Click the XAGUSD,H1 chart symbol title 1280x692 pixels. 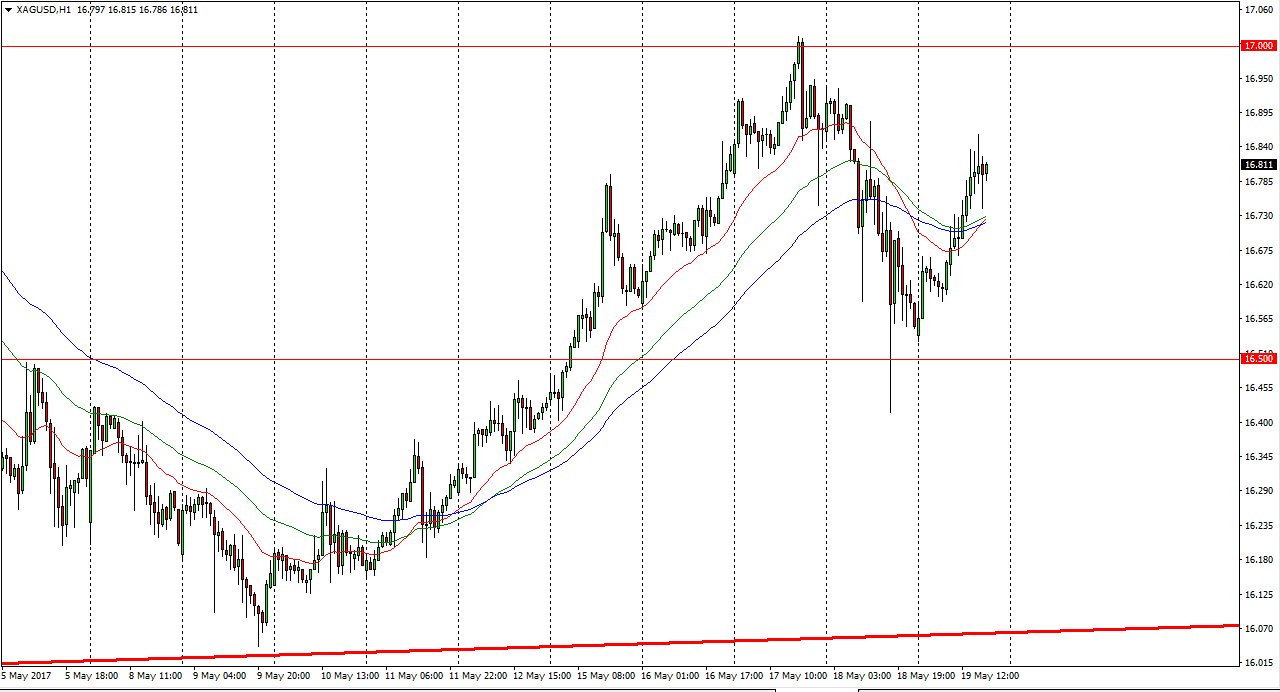point(44,10)
